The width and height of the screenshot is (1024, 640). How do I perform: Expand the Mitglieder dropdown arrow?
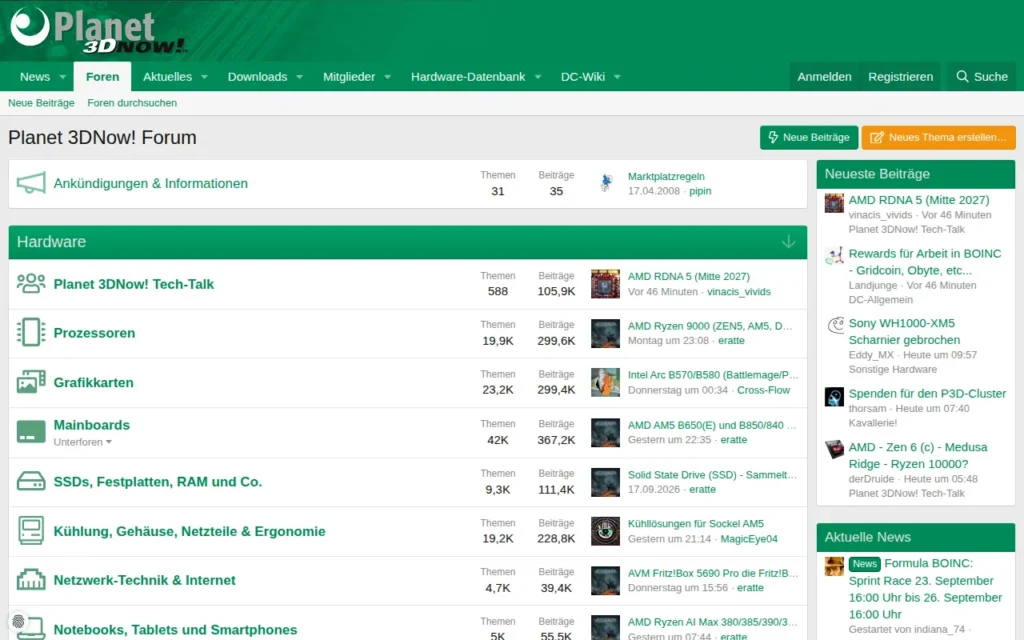387,77
